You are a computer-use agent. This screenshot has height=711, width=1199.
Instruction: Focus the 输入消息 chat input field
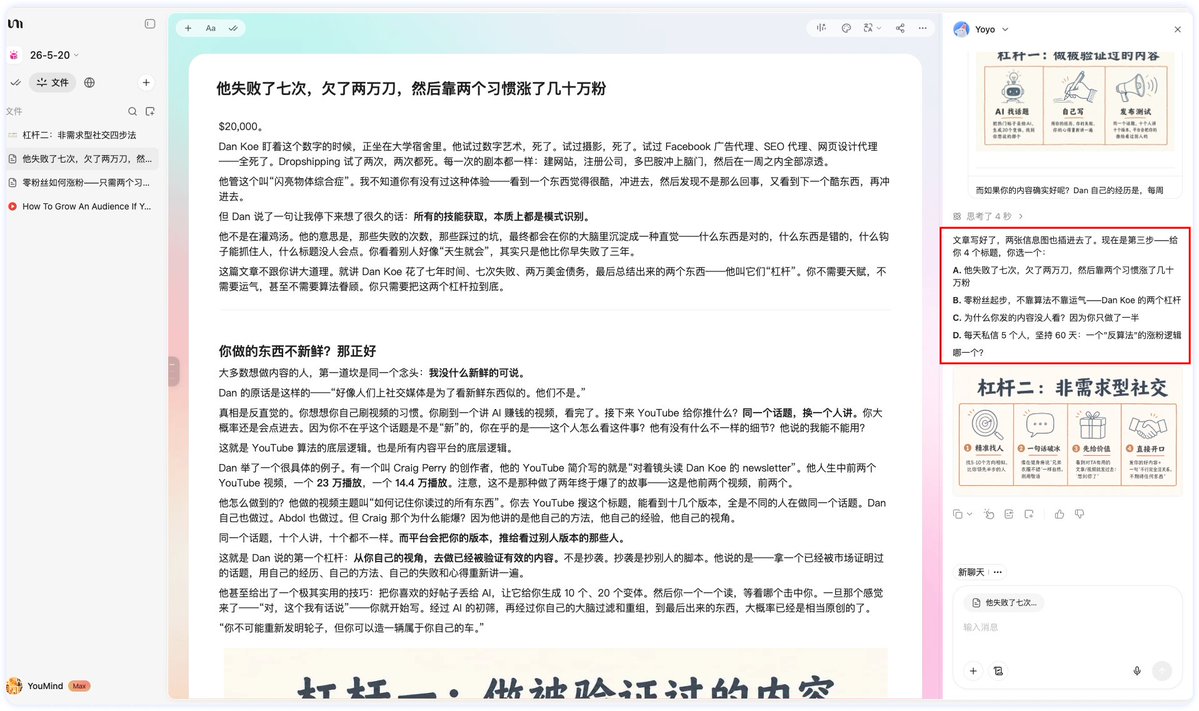(1067, 627)
